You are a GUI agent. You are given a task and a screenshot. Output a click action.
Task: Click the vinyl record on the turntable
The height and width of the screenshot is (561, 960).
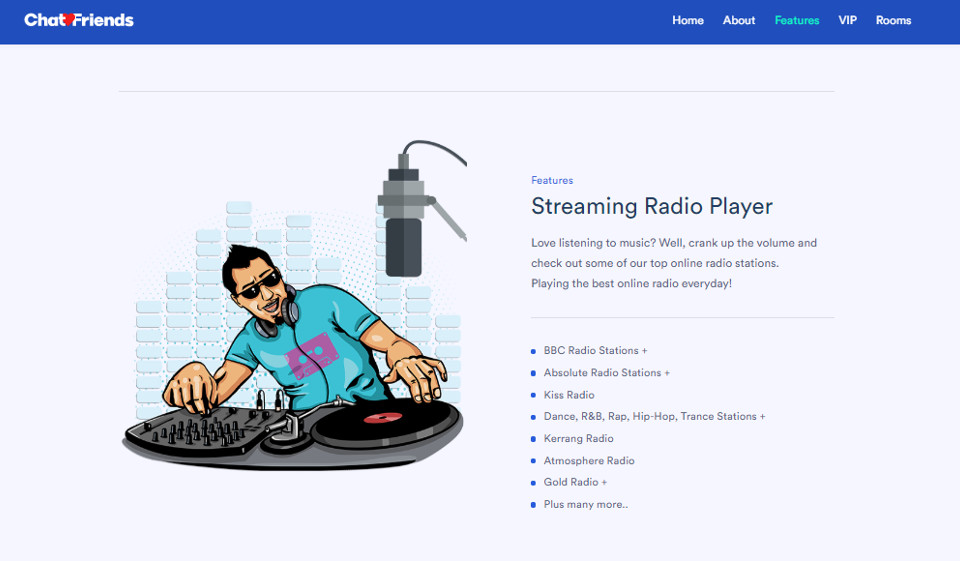383,418
